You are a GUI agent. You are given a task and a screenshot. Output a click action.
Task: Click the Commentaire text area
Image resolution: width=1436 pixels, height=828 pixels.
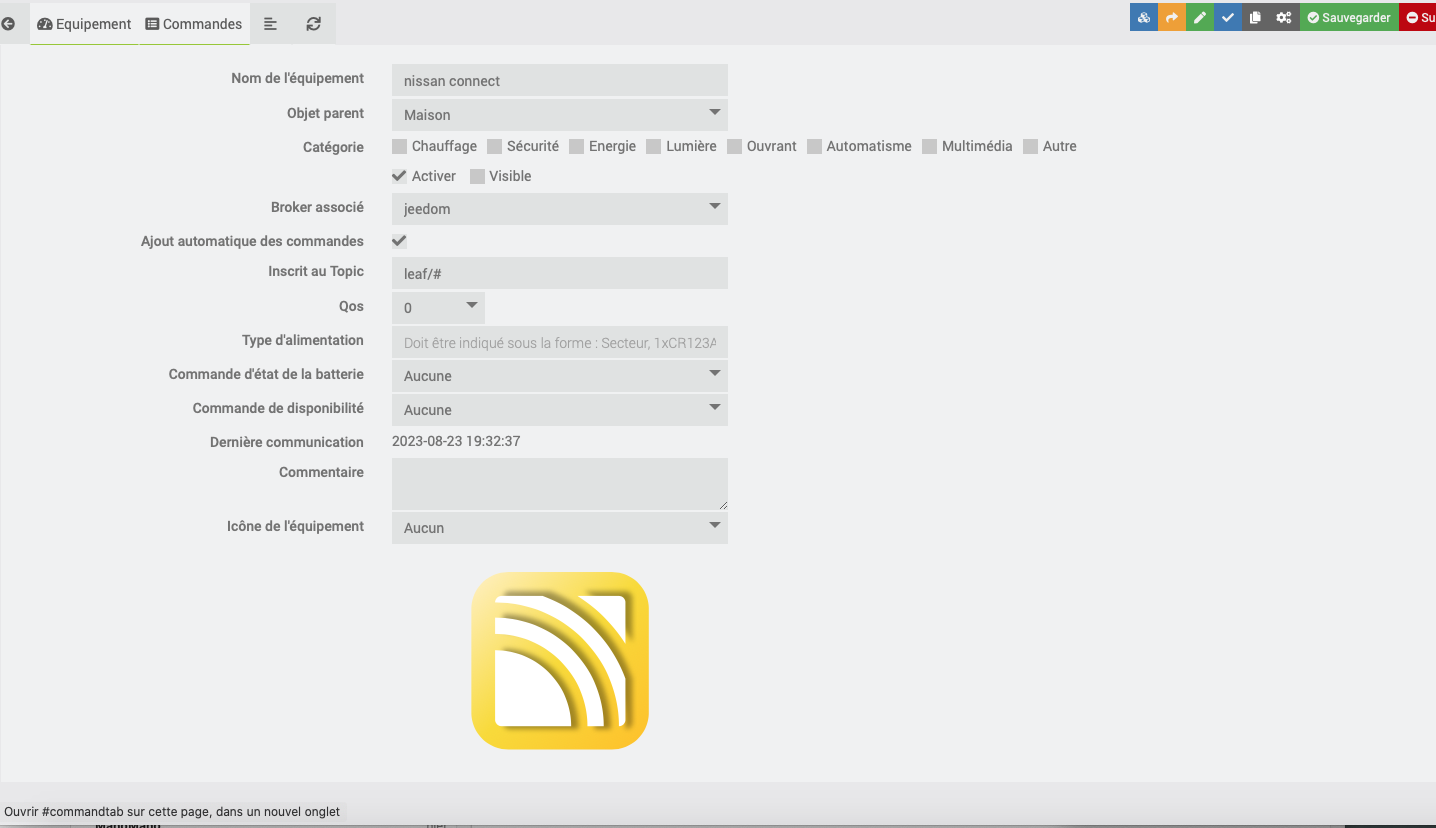tap(560, 484)
